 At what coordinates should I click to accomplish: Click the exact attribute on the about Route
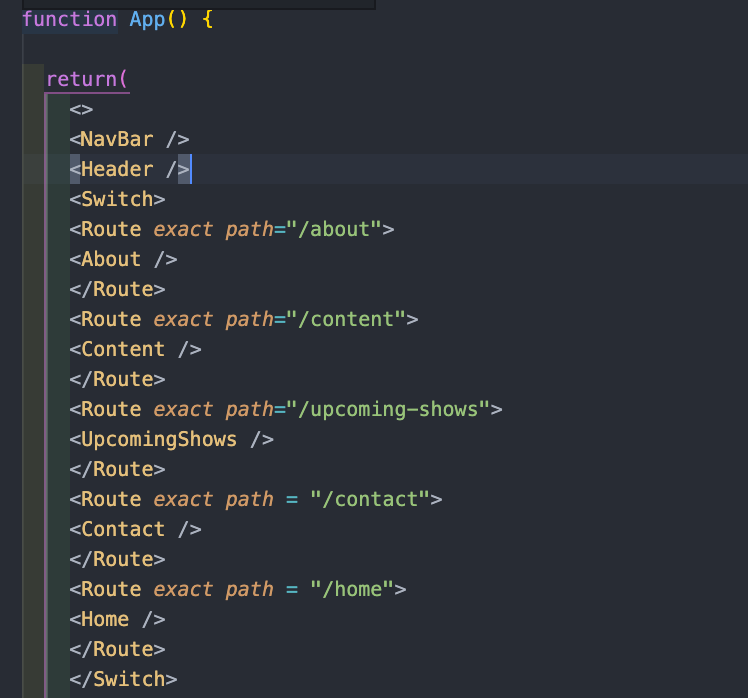pyautogui.click(x=183, y=229)
